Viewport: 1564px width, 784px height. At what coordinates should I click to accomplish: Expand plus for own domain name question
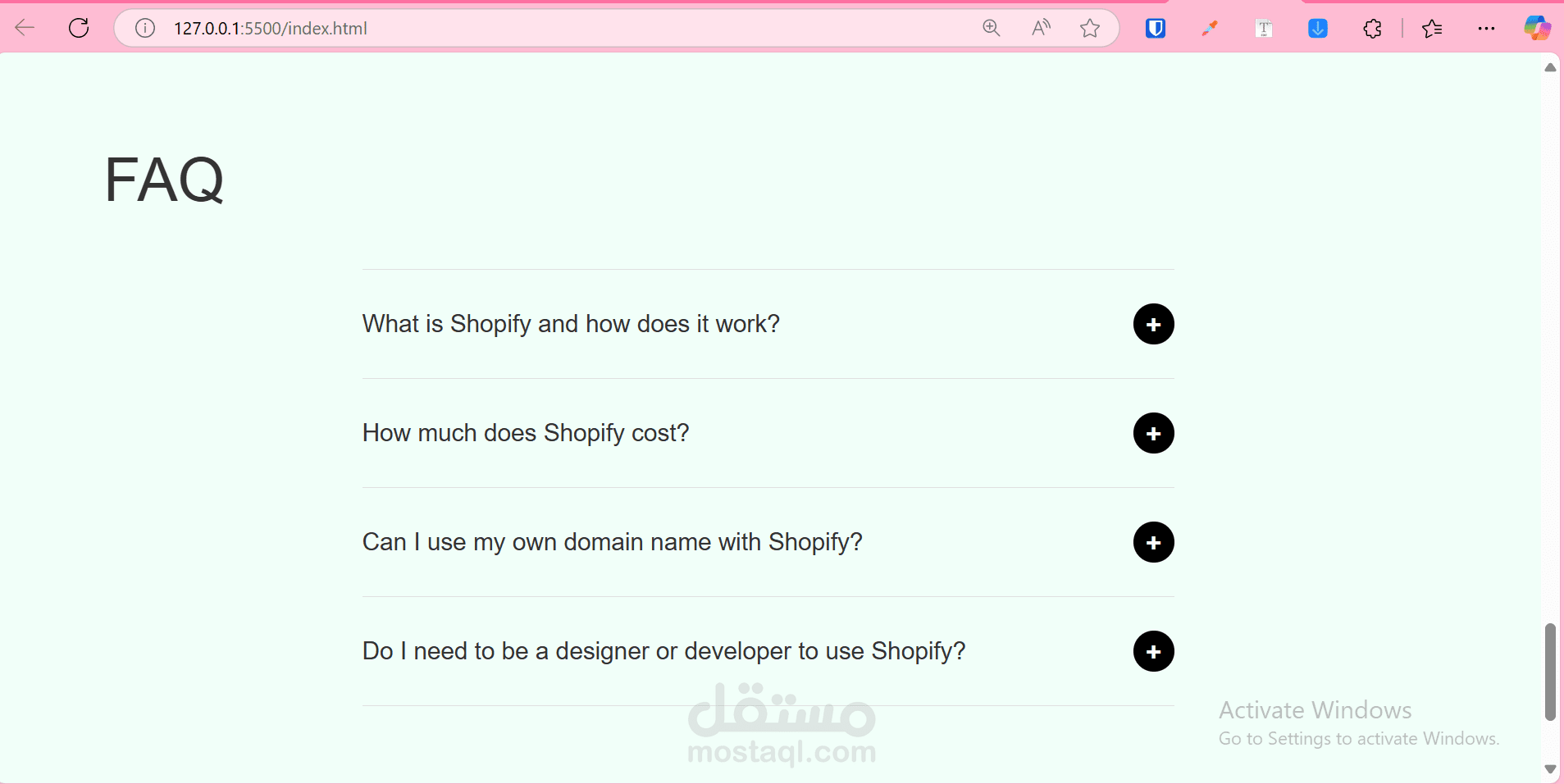point(1154,542)
